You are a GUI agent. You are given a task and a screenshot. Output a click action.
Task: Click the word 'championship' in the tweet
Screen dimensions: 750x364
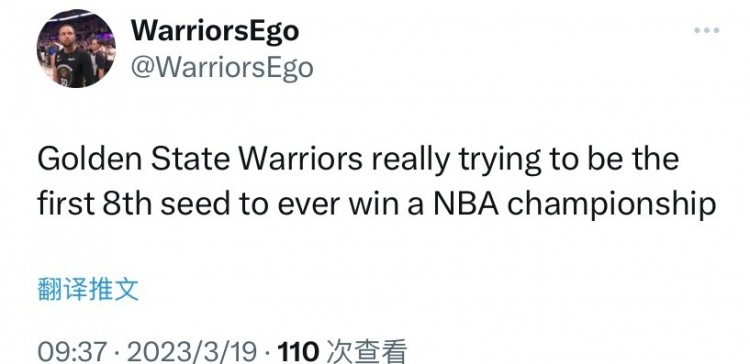click(x=611, y=206)
